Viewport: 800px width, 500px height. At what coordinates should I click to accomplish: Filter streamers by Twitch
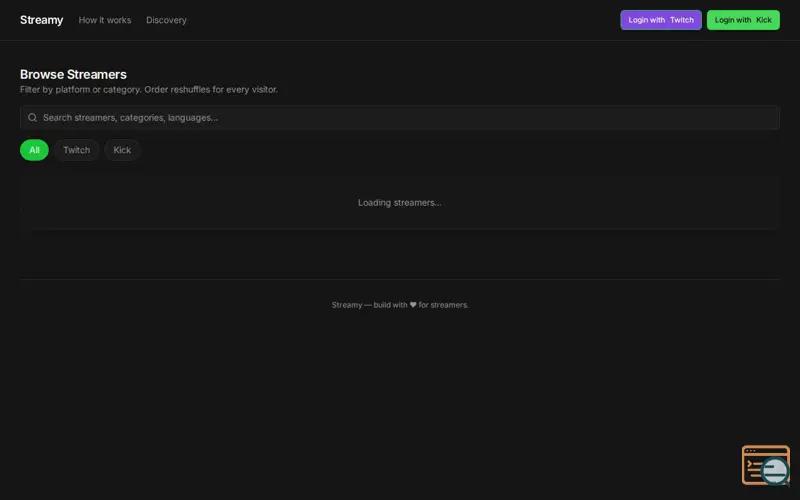pyautogui.click(x=77, y=150)
